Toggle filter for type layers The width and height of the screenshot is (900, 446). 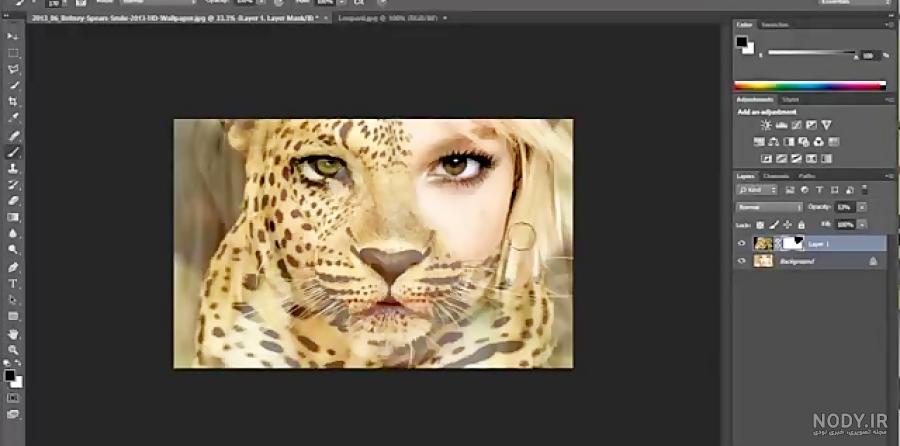click(819, 190)
